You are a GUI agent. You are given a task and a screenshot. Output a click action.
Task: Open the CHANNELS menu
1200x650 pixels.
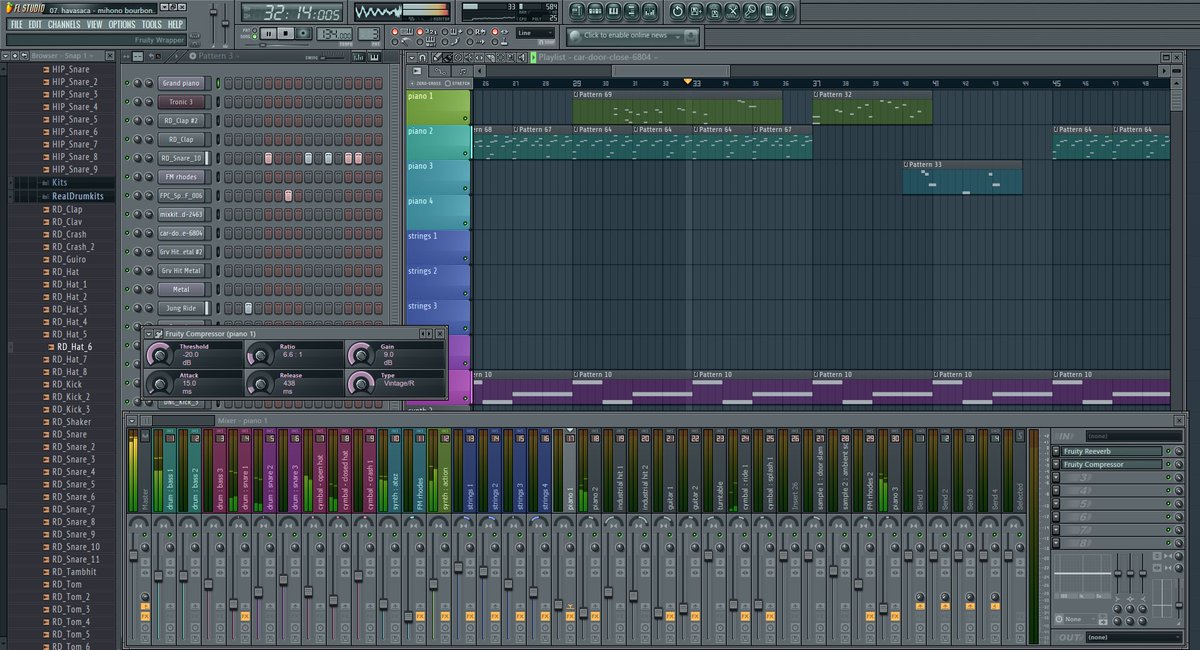coord(64,24)
